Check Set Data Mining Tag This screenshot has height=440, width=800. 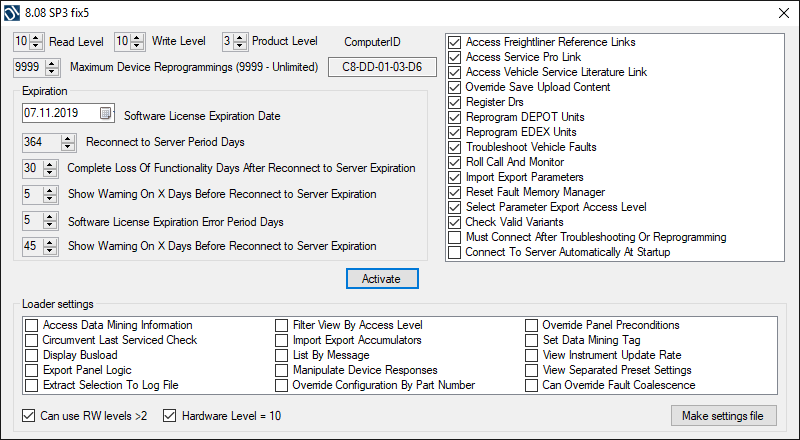click(532, 340)
